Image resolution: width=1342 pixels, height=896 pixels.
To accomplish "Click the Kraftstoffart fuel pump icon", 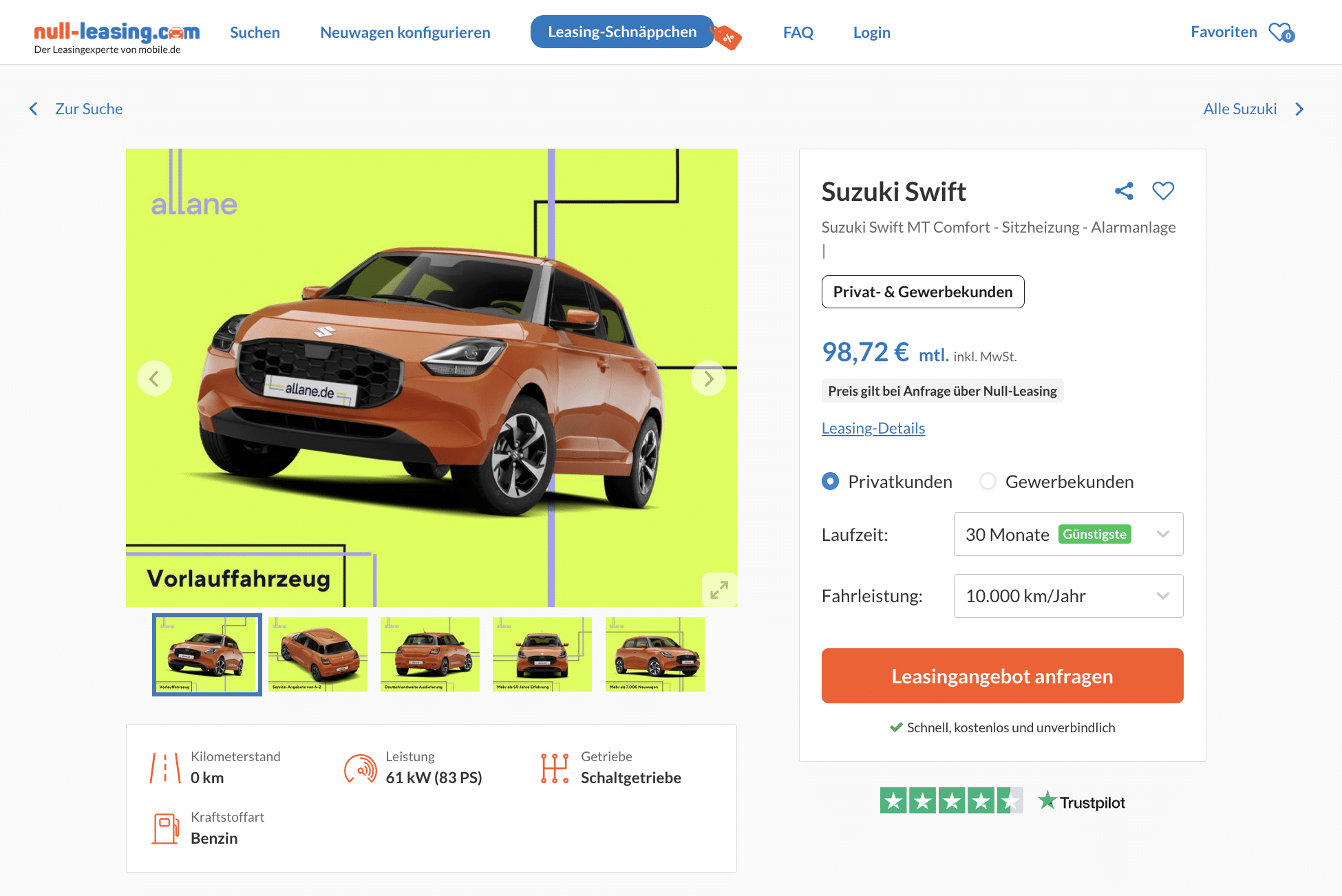I will pyautogui.click(x=165, y=829).
